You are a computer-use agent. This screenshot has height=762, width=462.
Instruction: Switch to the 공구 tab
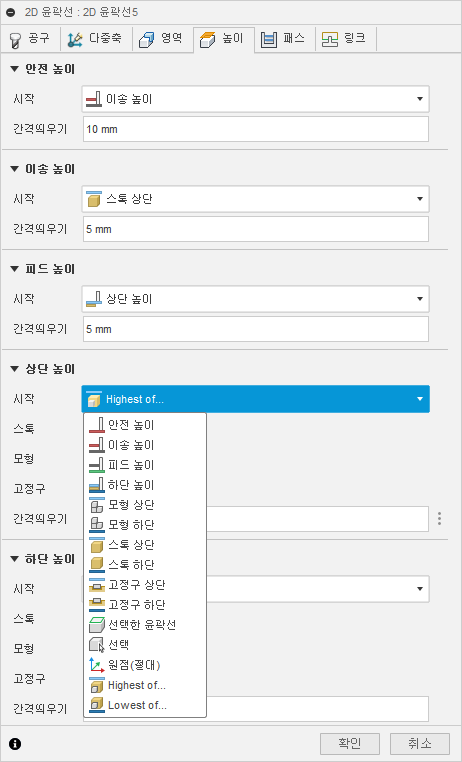30,39
